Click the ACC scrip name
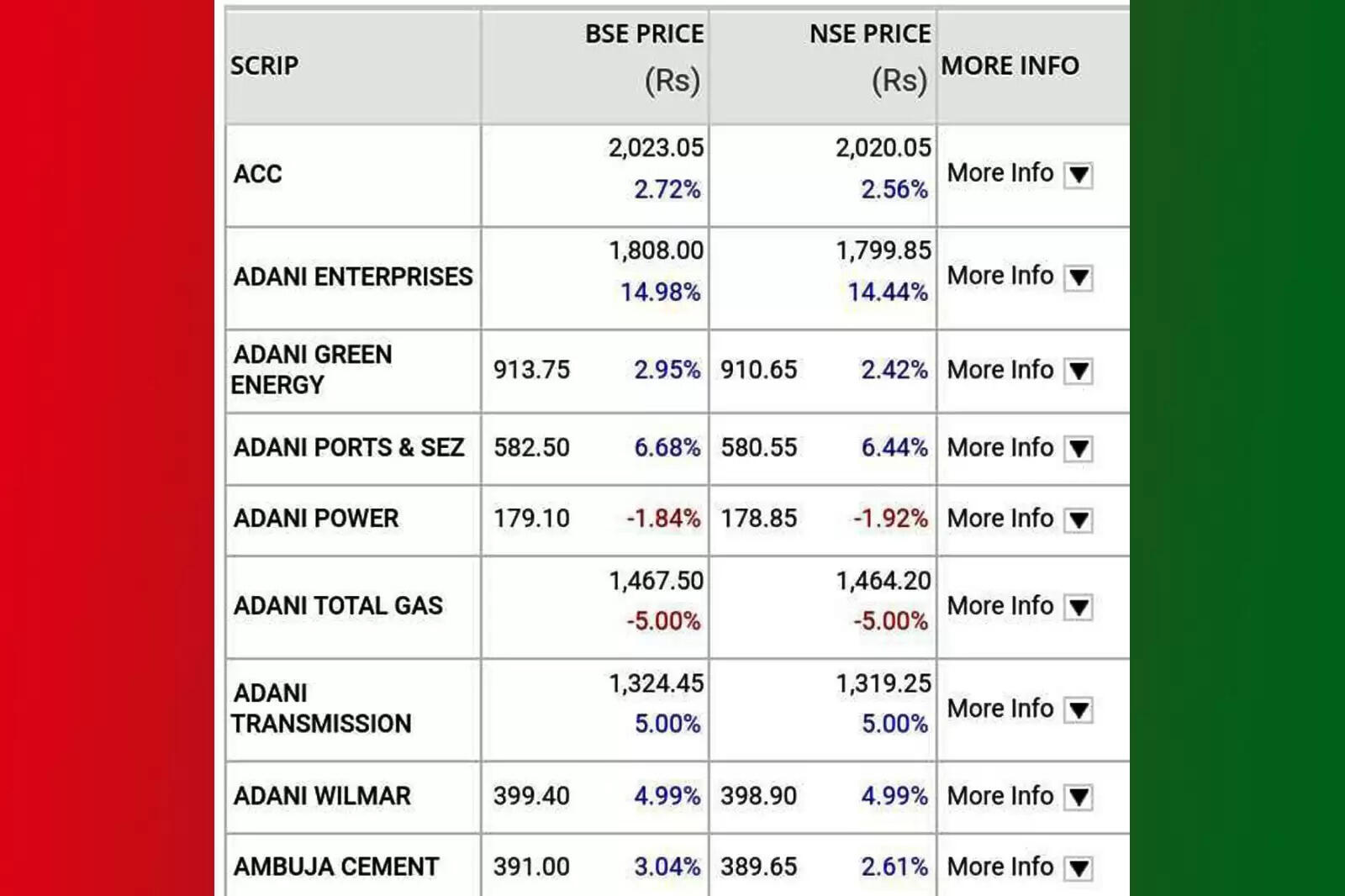Screen dimensions: 1345x896 tap(258, 174)
